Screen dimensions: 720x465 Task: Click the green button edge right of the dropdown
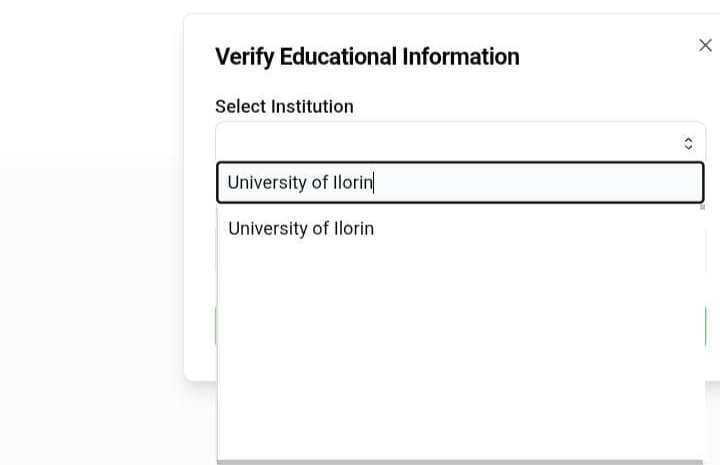click(705, 326)
